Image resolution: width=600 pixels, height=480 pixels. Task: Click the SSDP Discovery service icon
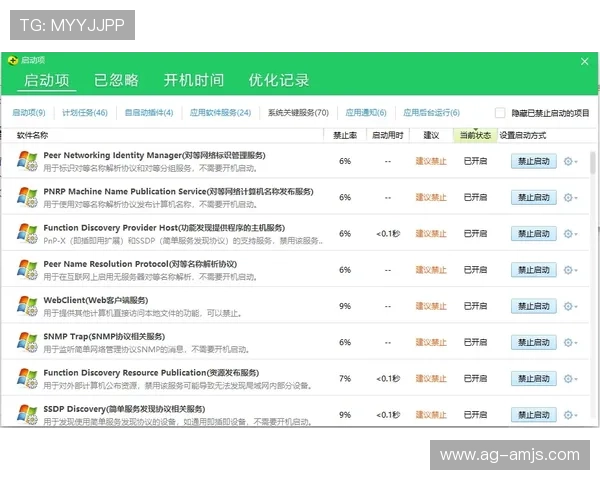click(x=27, y=415)
